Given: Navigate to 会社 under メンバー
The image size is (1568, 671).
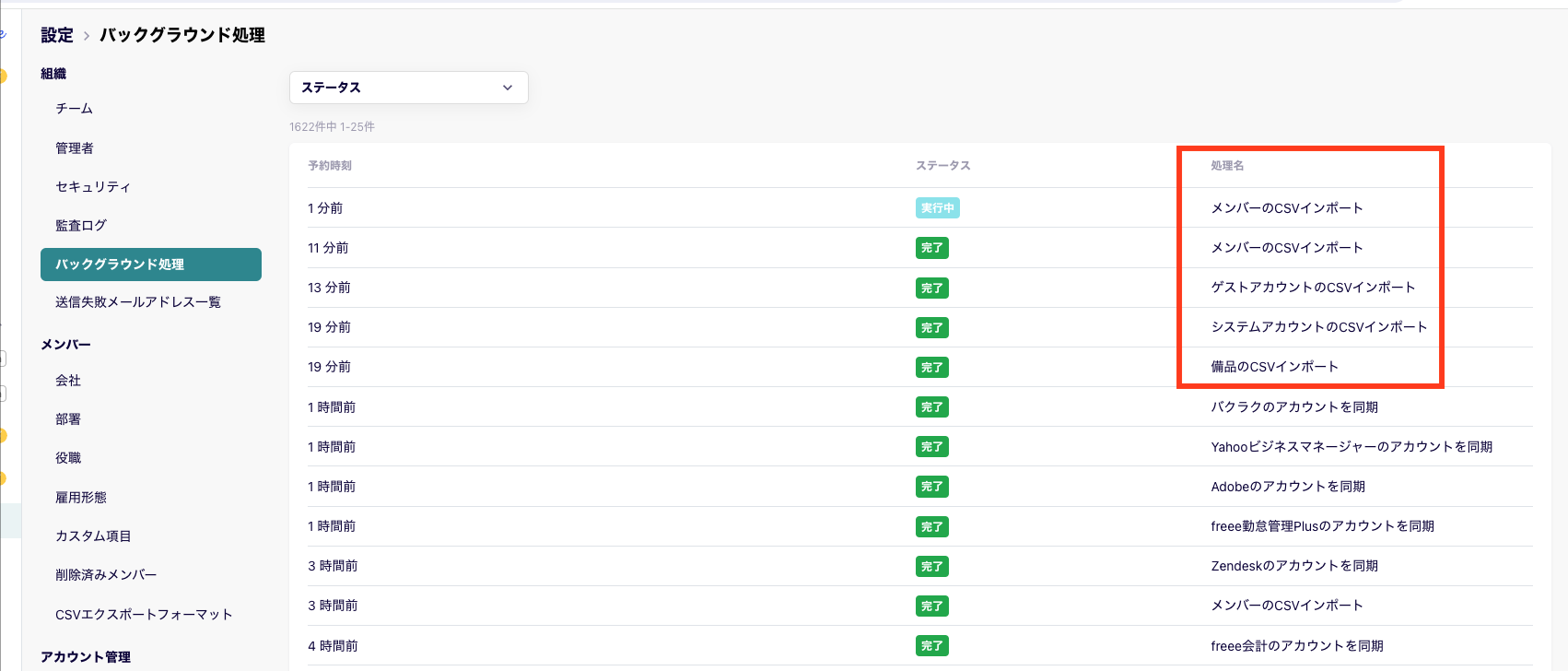Looking at the screenshot, I should click(68, 381).
